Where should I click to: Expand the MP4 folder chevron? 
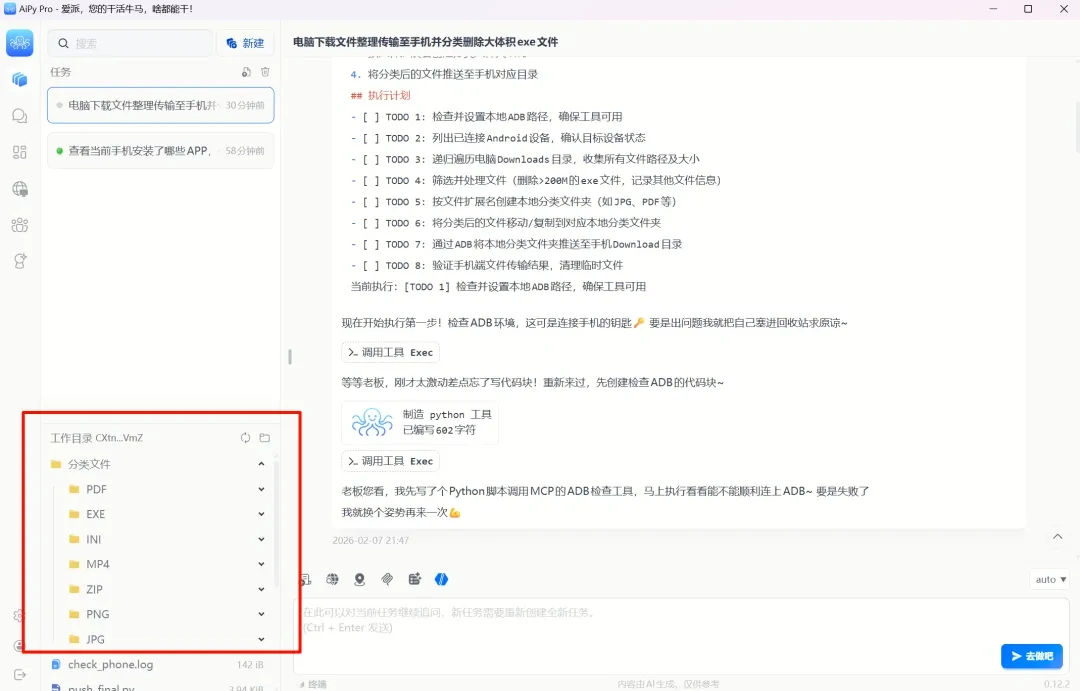pyautogui.click(x=261, y=564)
